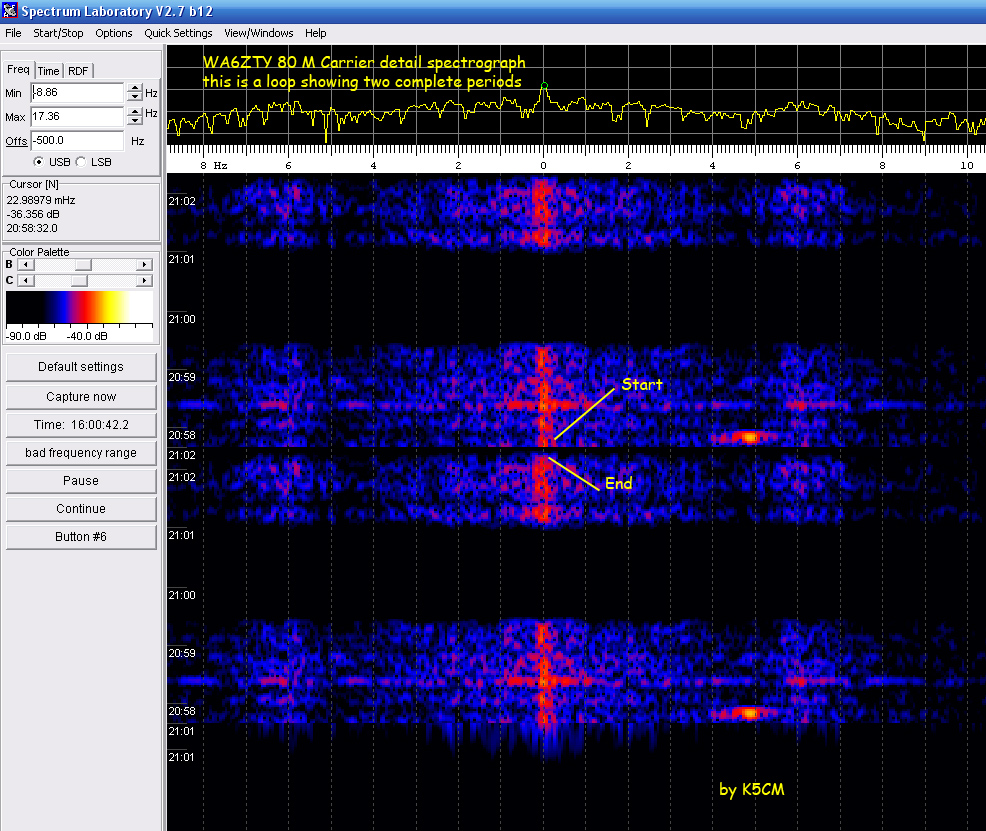This screenshot has height=831, width=986.
Task: Click the Min frequency input field
Action: (x=77, y=92)
